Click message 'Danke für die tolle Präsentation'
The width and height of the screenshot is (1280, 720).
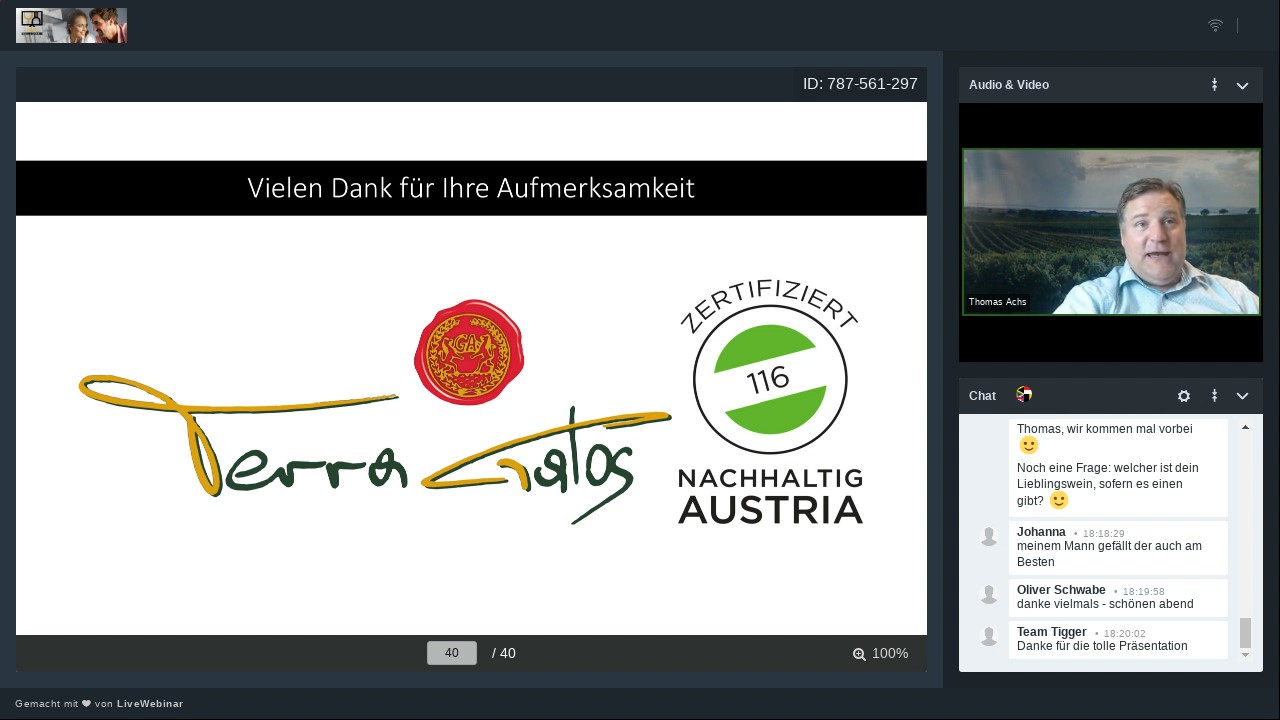[x=1102, y=646]
